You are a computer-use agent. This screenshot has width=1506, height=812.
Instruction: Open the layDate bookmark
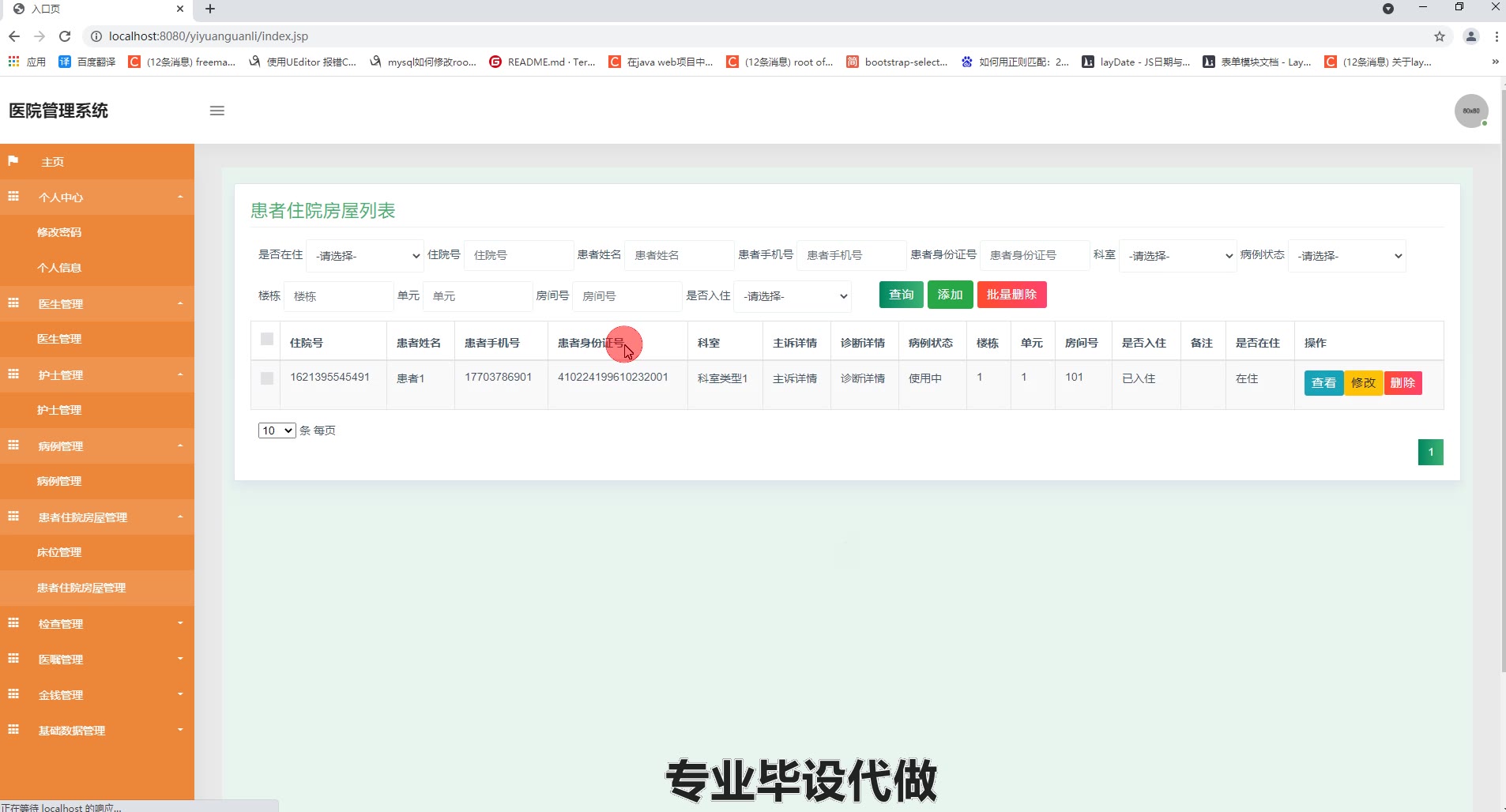point(1135,62)
